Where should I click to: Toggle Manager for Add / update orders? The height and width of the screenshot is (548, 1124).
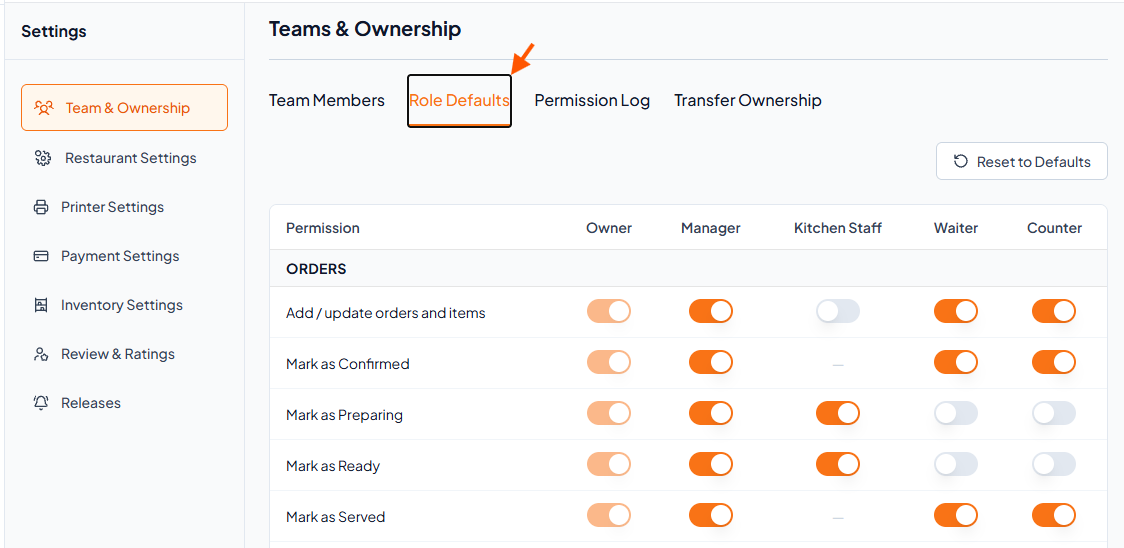710,311
